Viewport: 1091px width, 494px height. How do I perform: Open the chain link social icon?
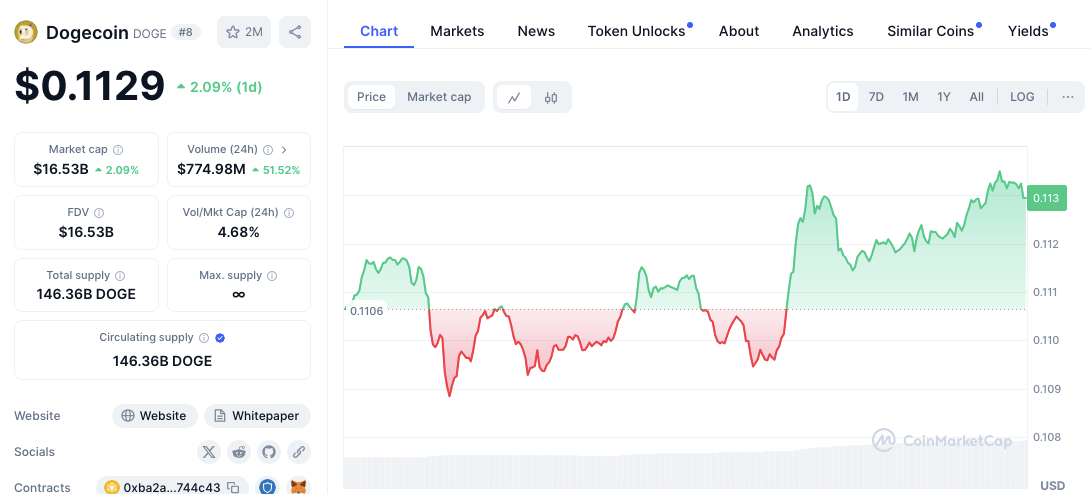point(299,452)
